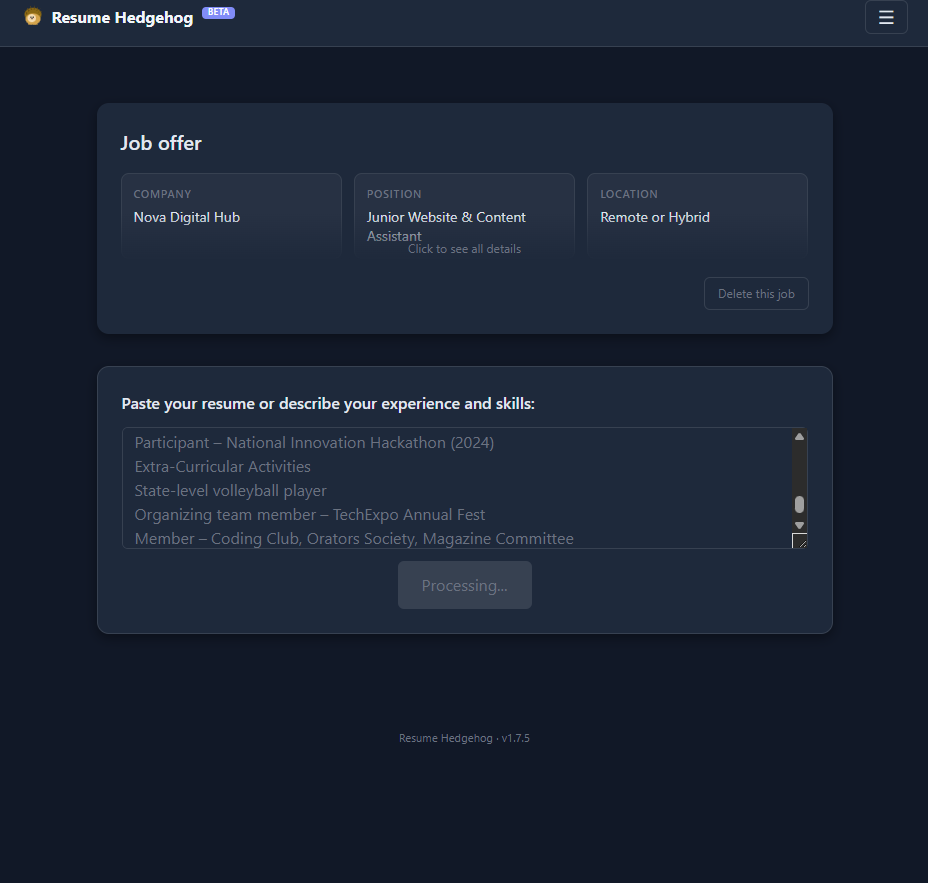
Task: Click the BETA badge
Action: [x=218, y=12]
